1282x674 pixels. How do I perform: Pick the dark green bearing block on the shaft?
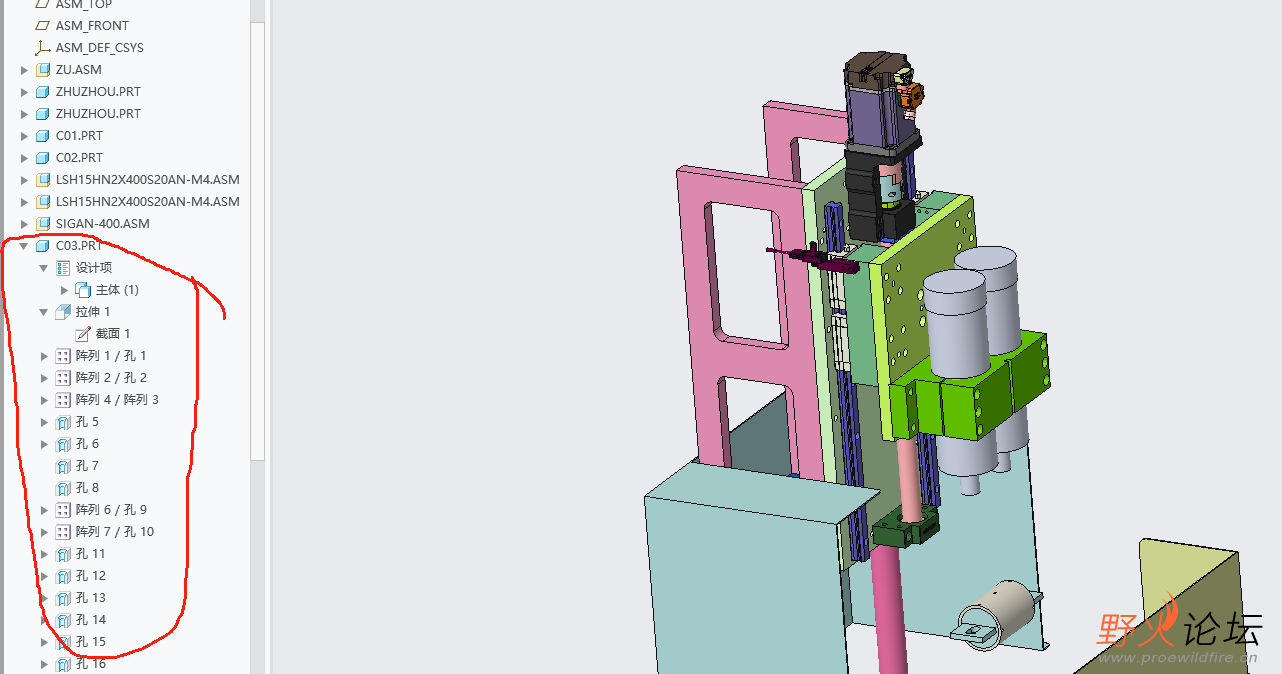(905, 527)
